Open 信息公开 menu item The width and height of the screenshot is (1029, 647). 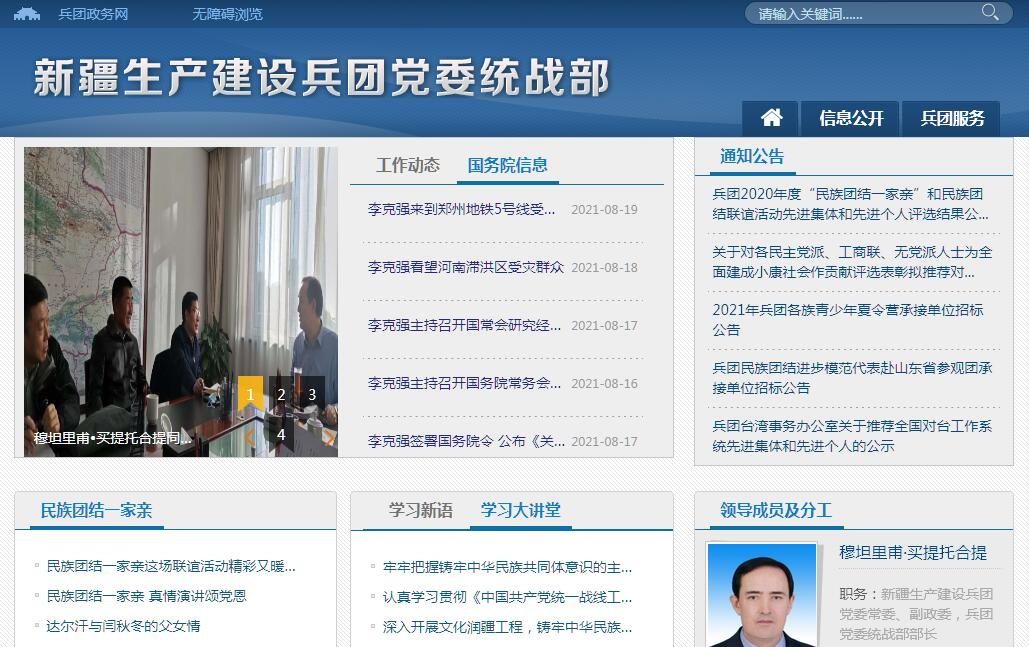(851, 118)
